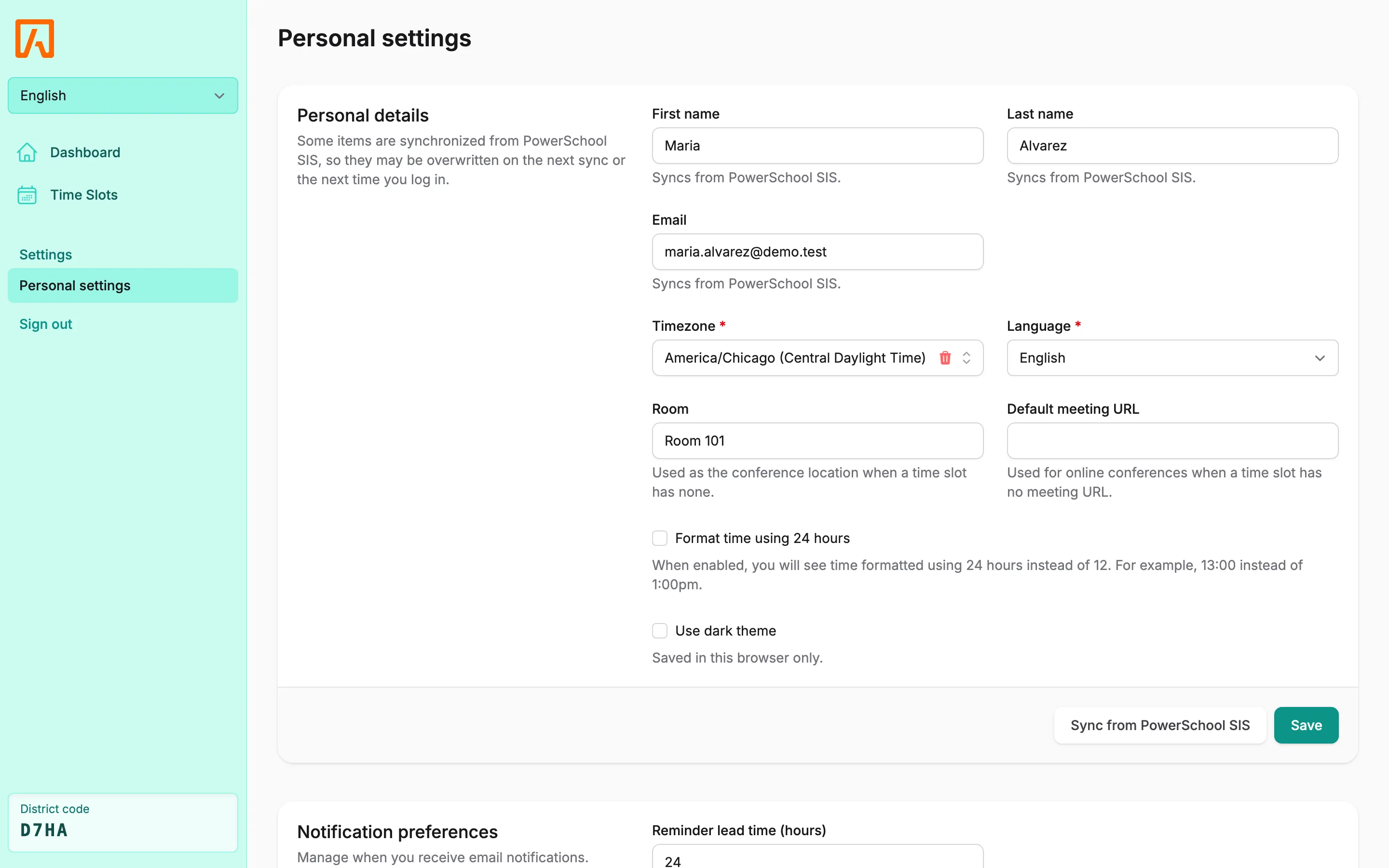1389x868 pixels.
Task: Click Sign out in the sidebar
Action: (x=45, y=324)
